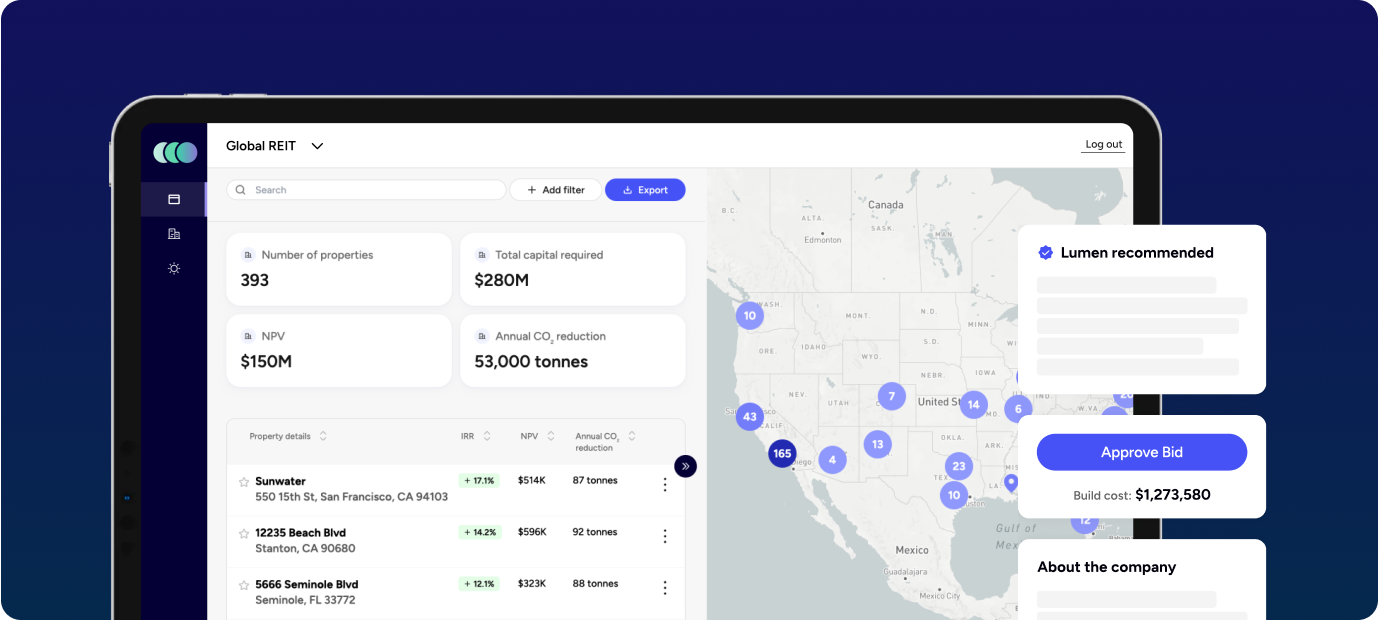The height and width of the screenshot is (620, 1378).
Task: Select map cluster 13
Action: (877, 444)
